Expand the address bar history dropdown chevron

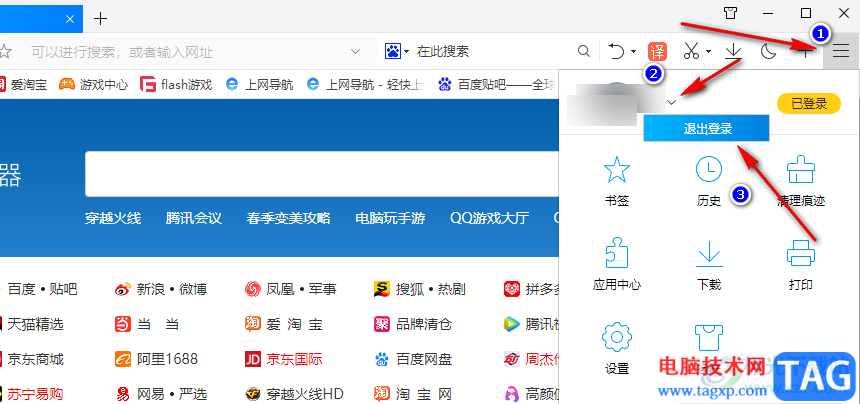(x=355, y=52)
